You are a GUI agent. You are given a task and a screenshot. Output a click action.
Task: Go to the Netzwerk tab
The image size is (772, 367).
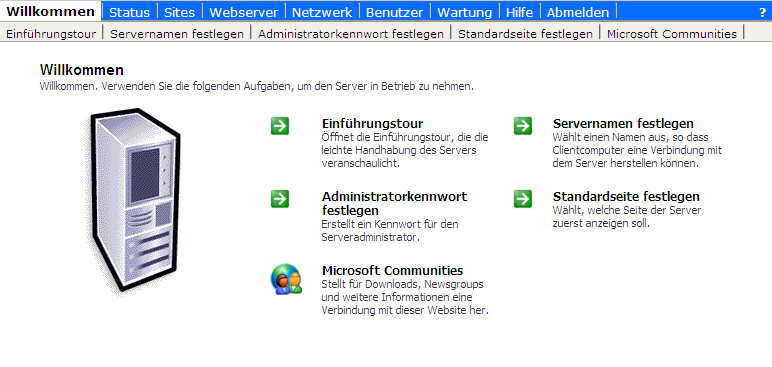point(322,12)
